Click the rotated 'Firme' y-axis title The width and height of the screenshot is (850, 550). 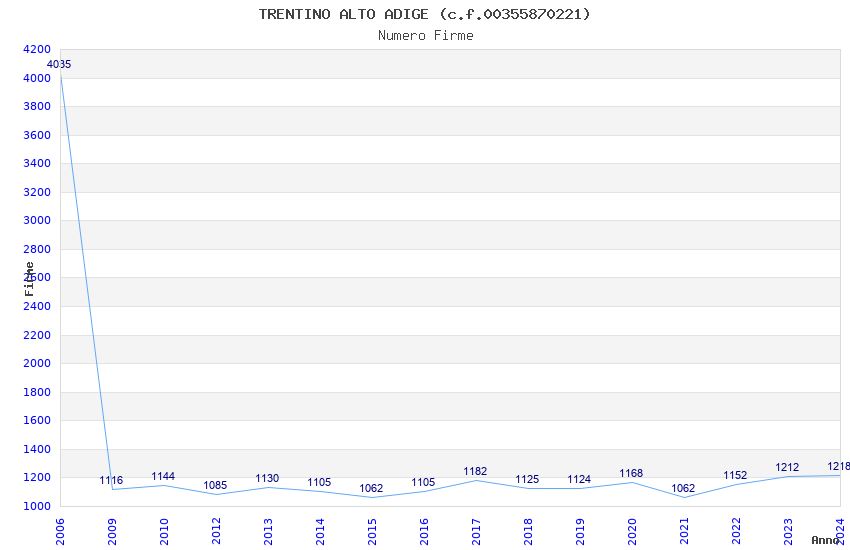[29, 279]
